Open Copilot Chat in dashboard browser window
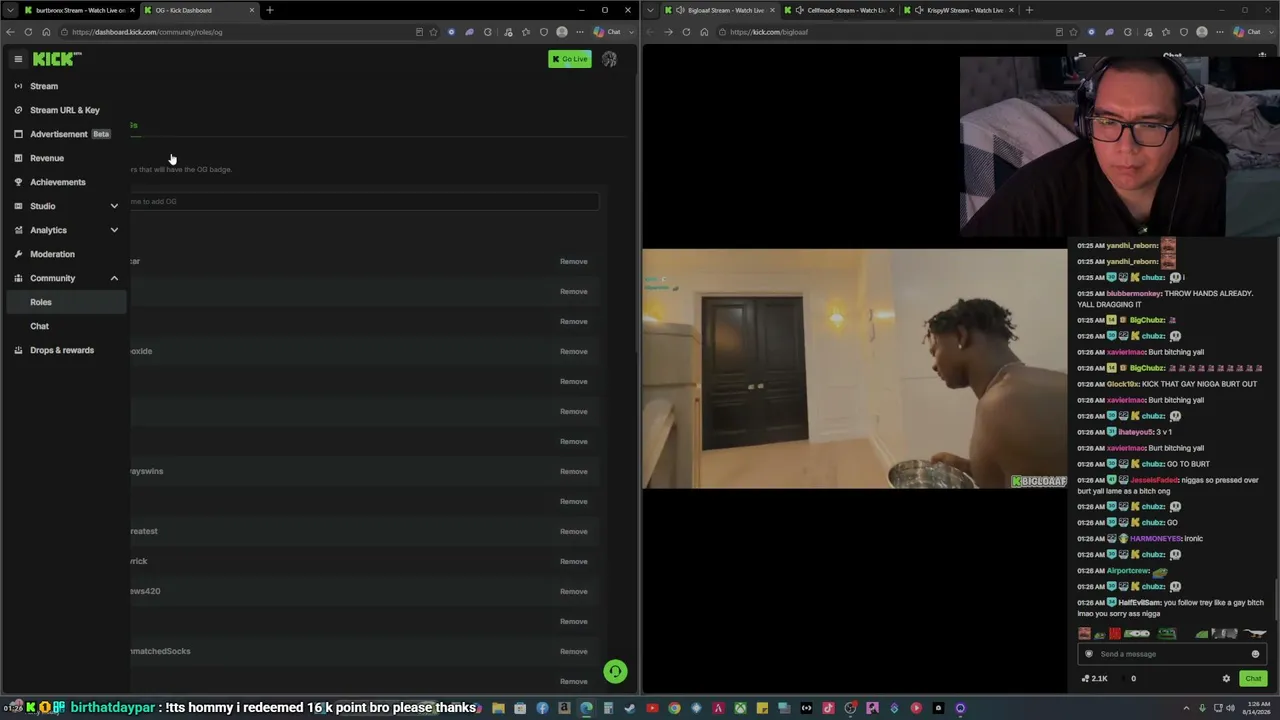Image resolution: width=1280 pixels, height=720 pixels. pyautogui.click(x=607, y=32)
